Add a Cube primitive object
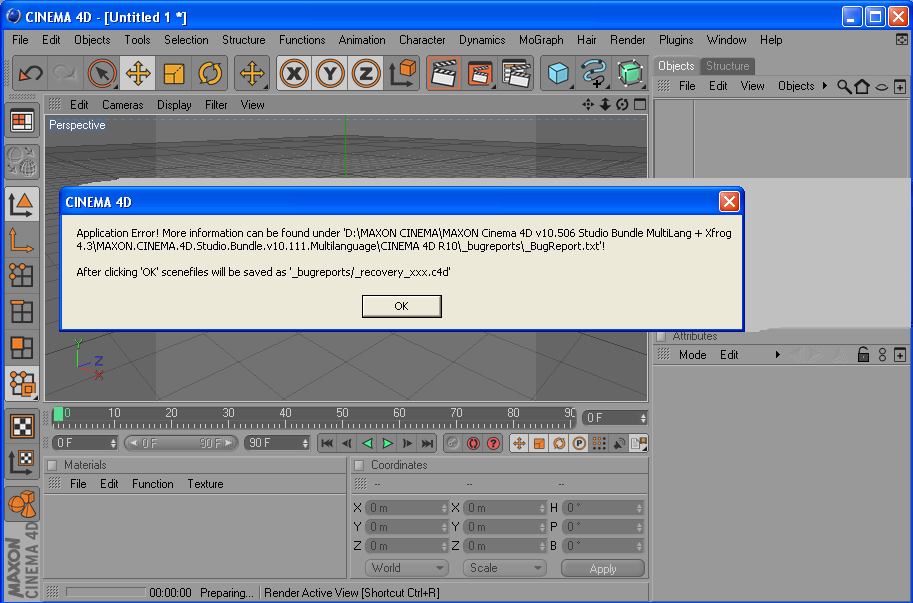Viewport: 913px width, 603px height. [x=558, y=73]
